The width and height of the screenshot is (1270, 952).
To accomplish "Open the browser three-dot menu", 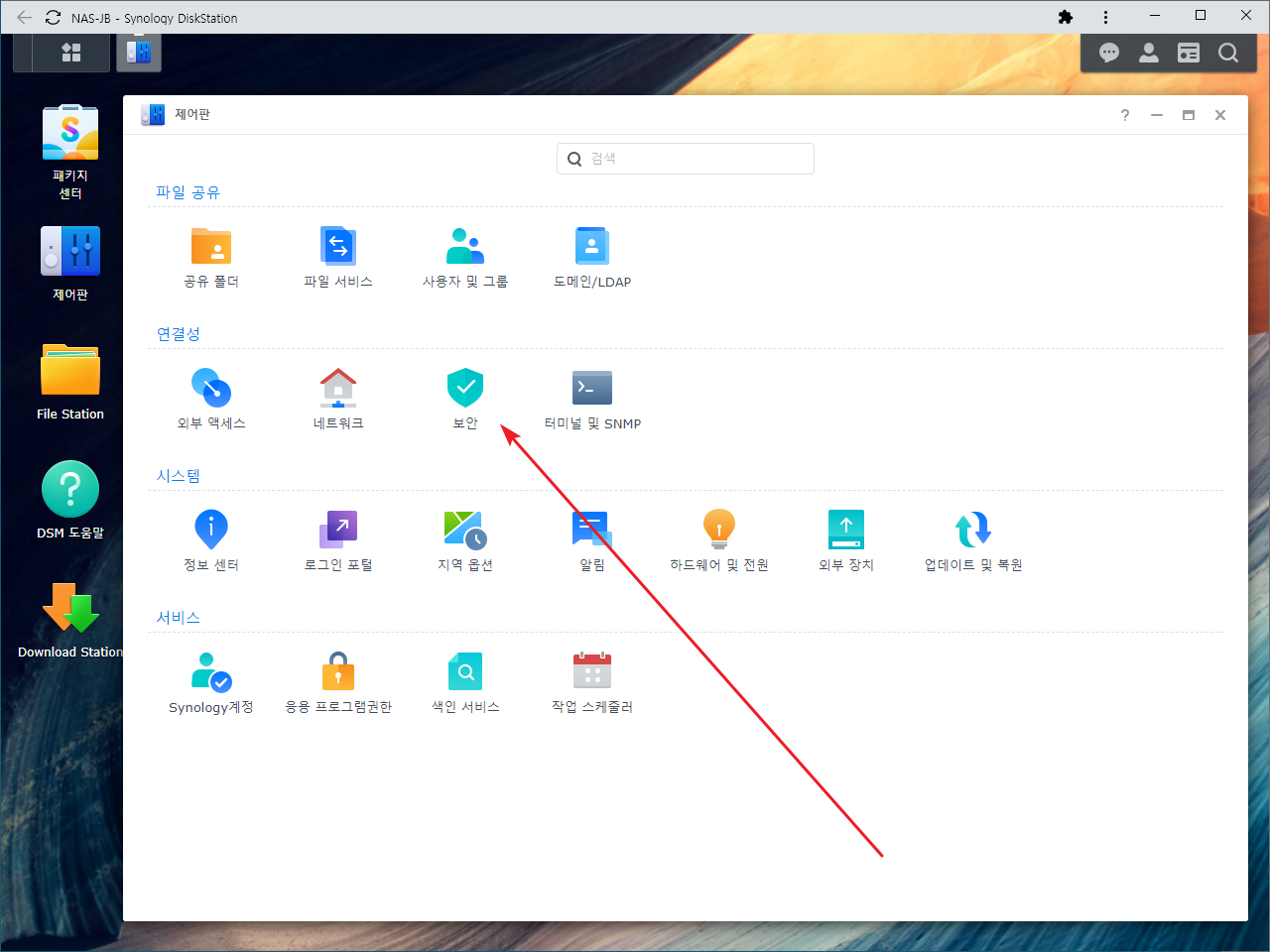I will pyautogui.click(x=1105, y=17).
